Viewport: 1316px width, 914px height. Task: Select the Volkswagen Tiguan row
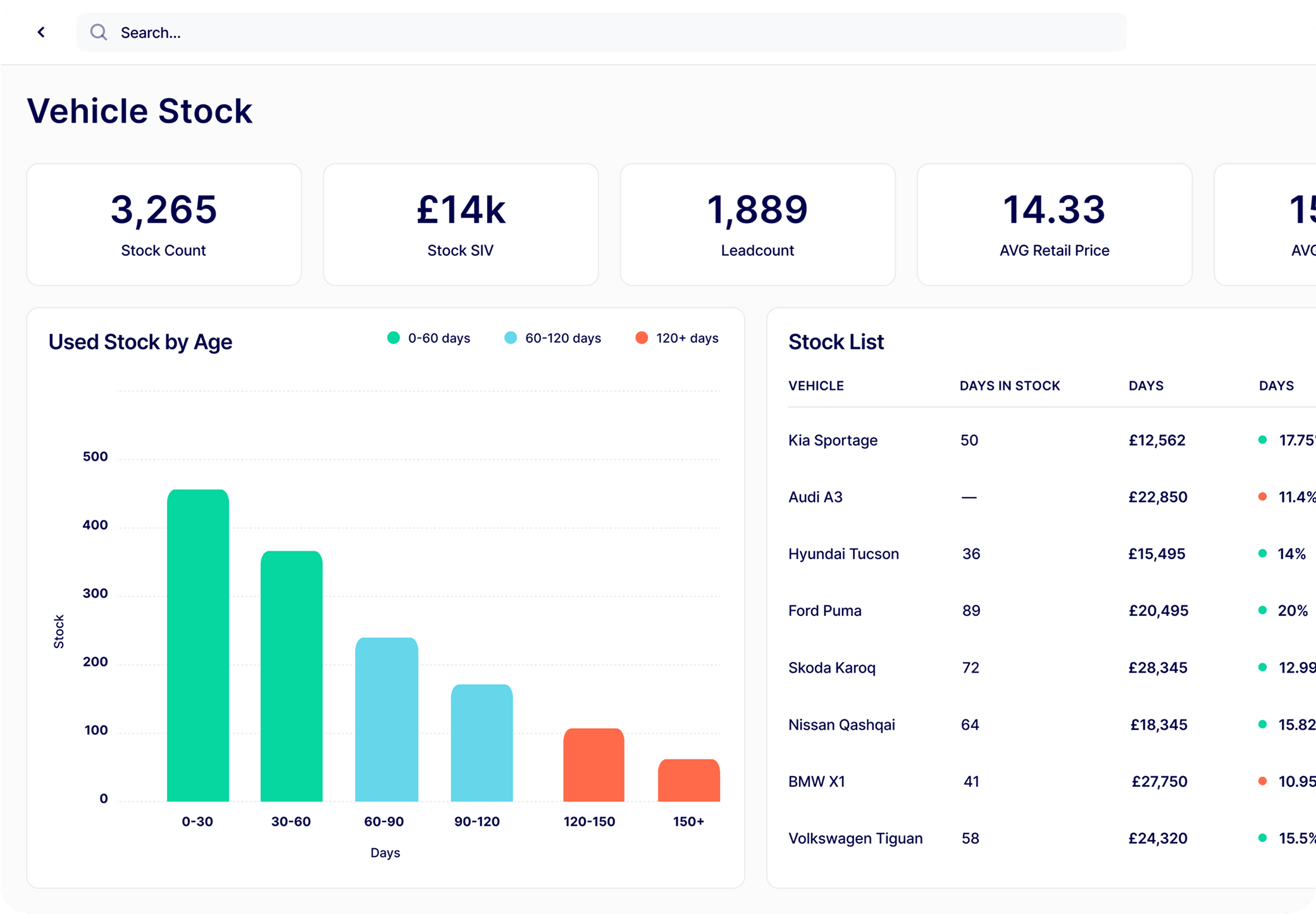tap(855, 838)
